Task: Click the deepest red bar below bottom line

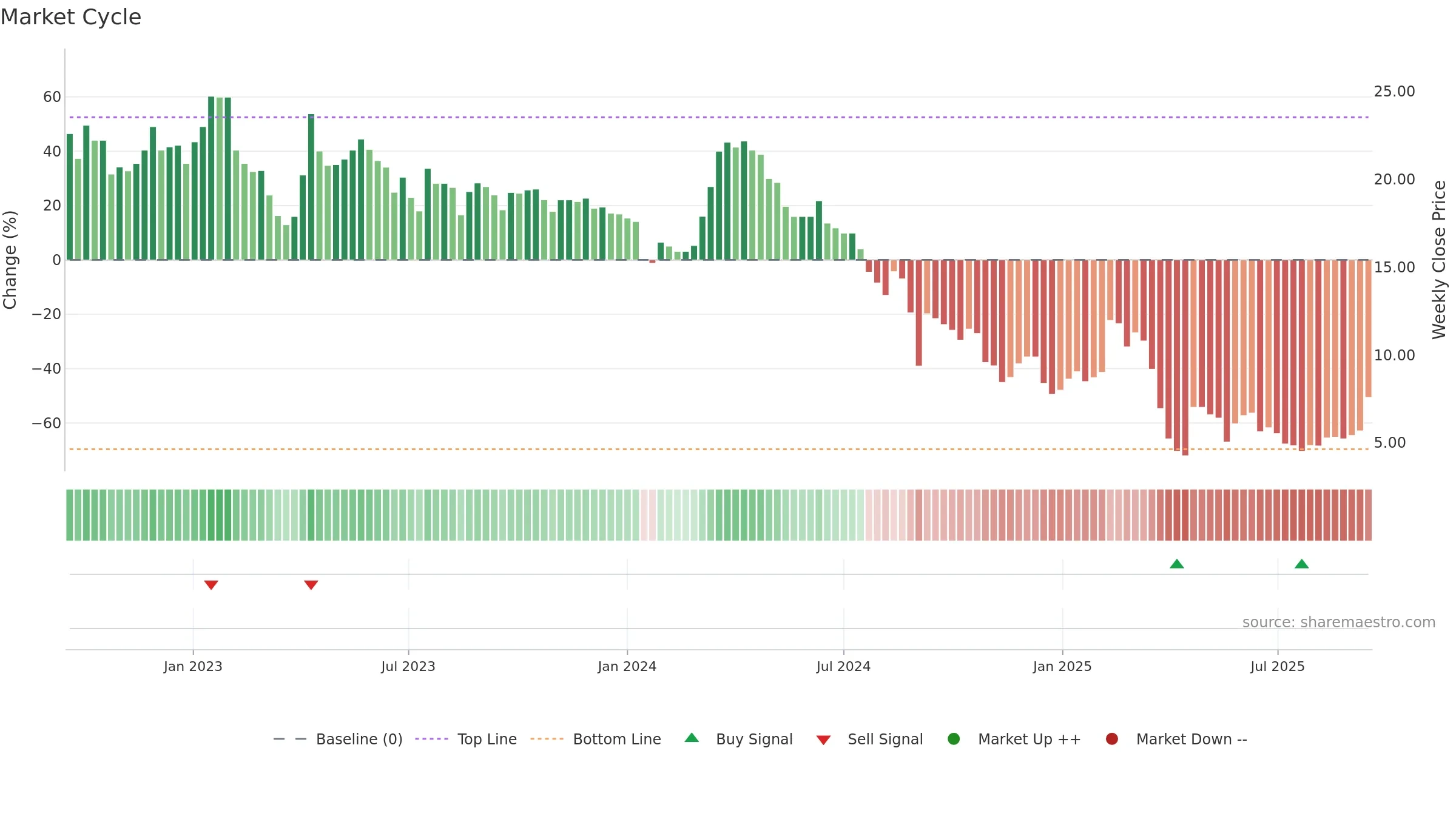Action: click(1185, 357)
